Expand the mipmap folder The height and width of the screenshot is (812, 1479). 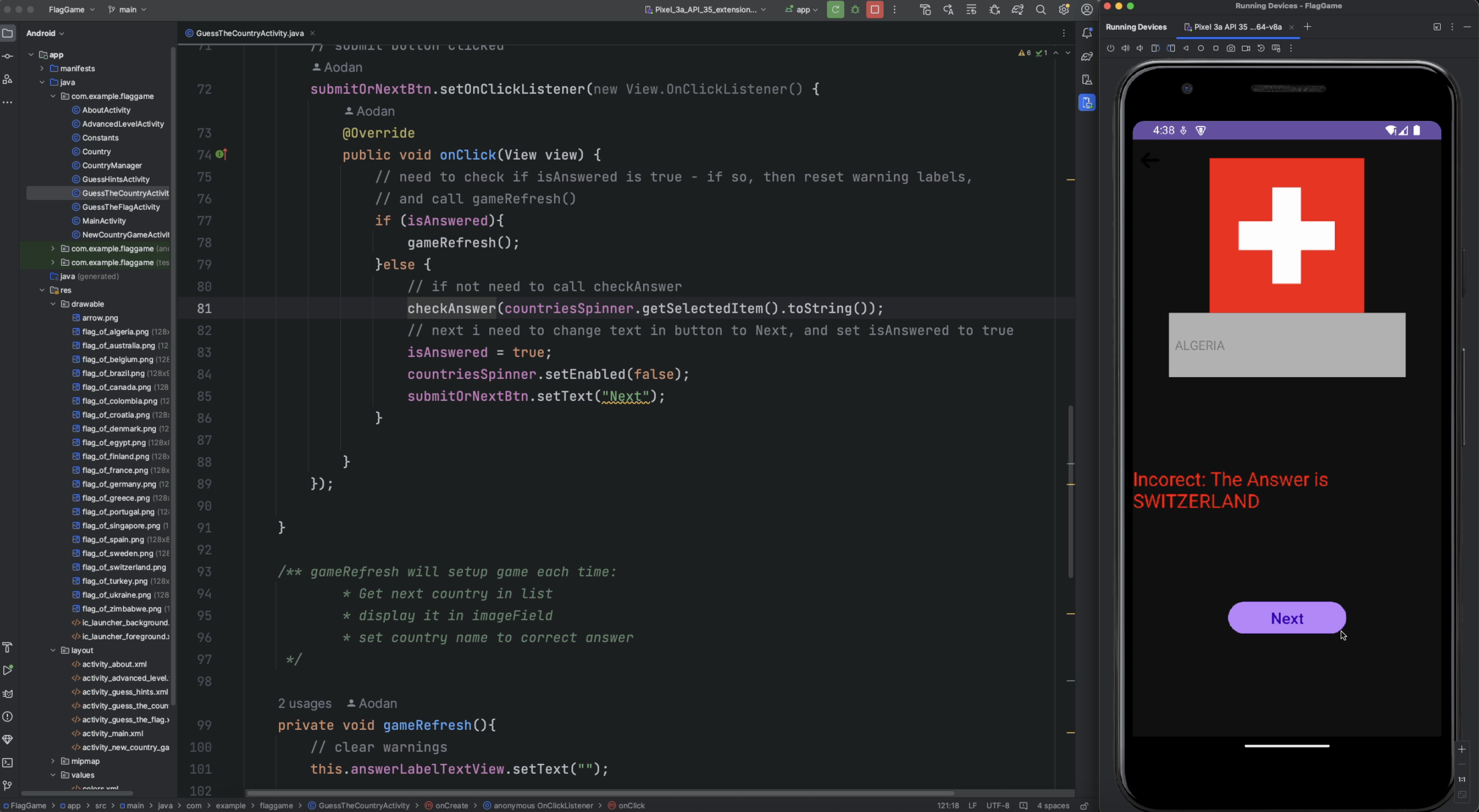click(53, 761)
